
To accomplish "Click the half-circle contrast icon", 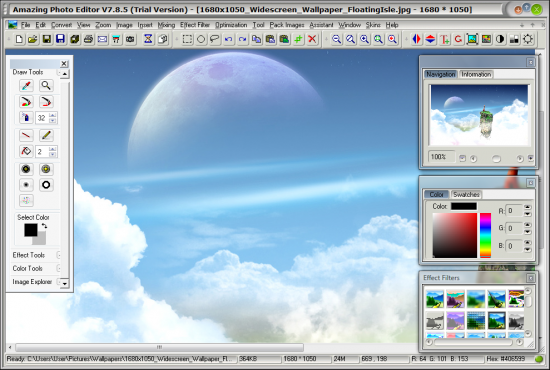I will [x=500, y=39].
